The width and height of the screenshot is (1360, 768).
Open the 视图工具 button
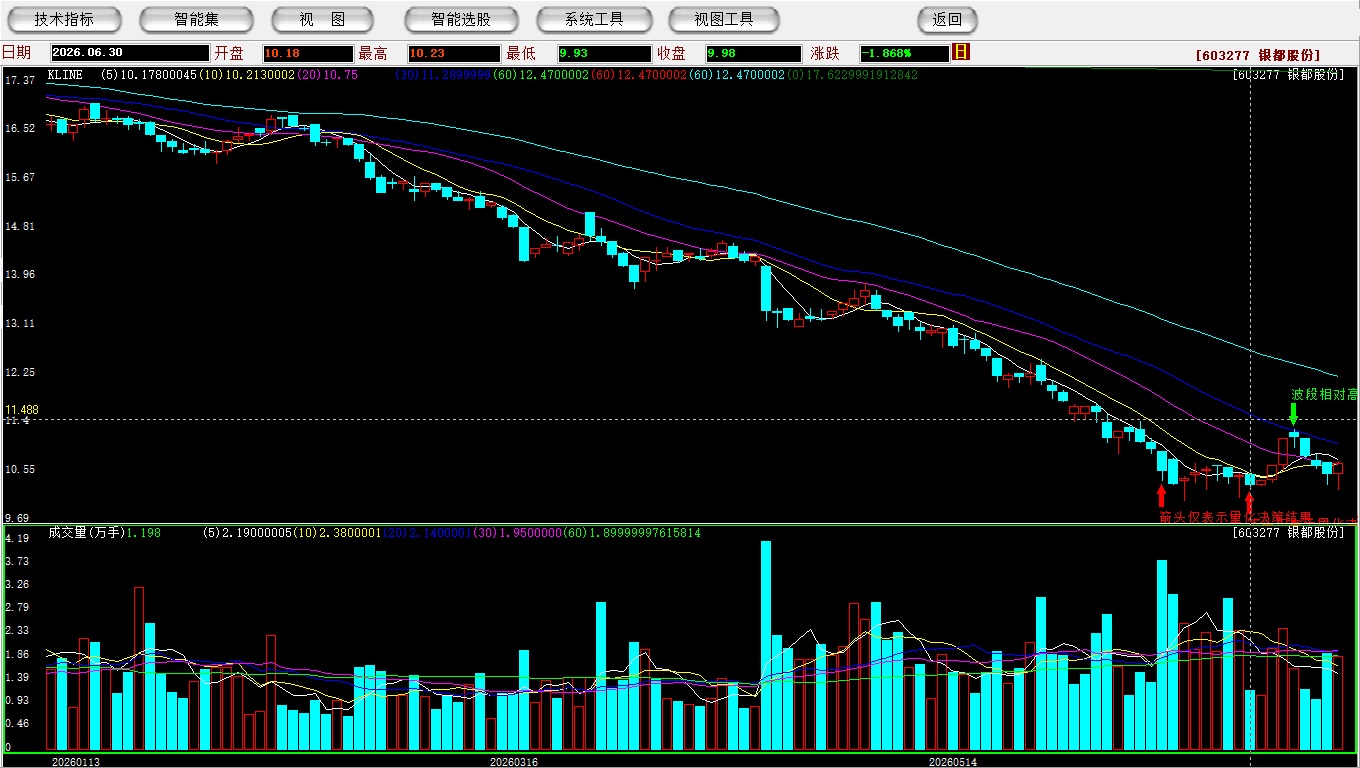coord(725,19)
